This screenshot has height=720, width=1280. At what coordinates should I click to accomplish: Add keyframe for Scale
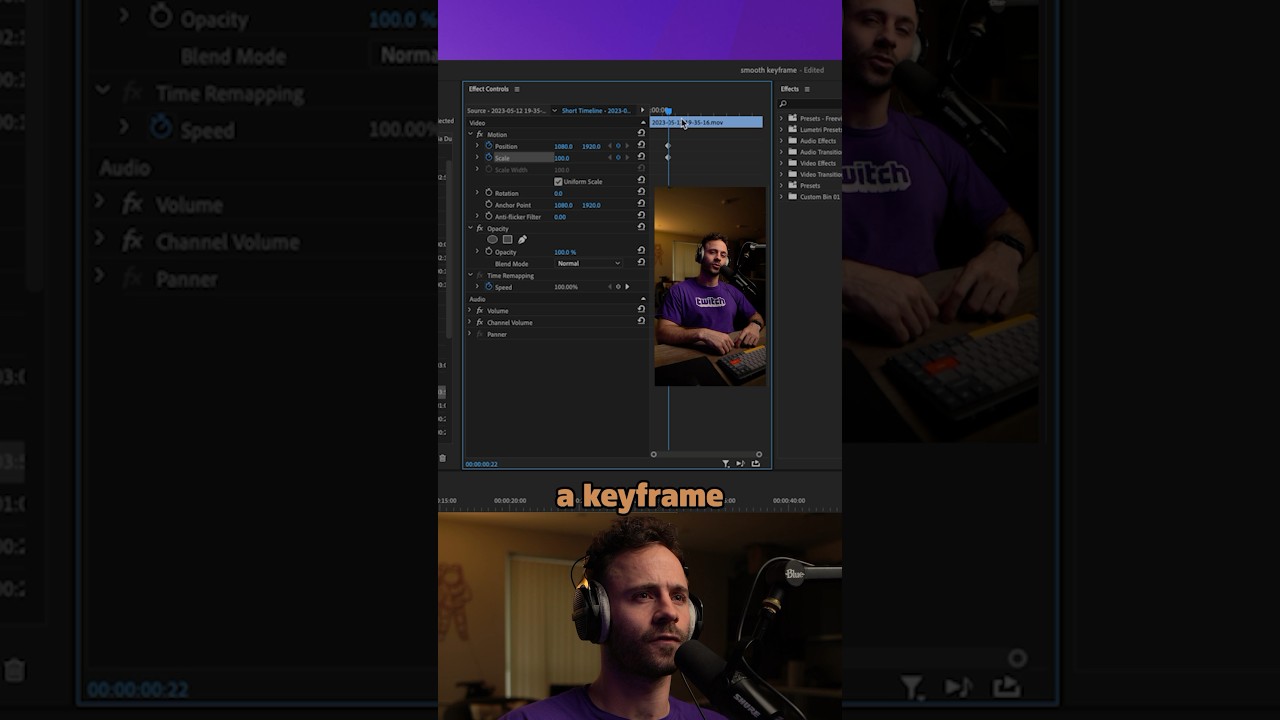618,157
